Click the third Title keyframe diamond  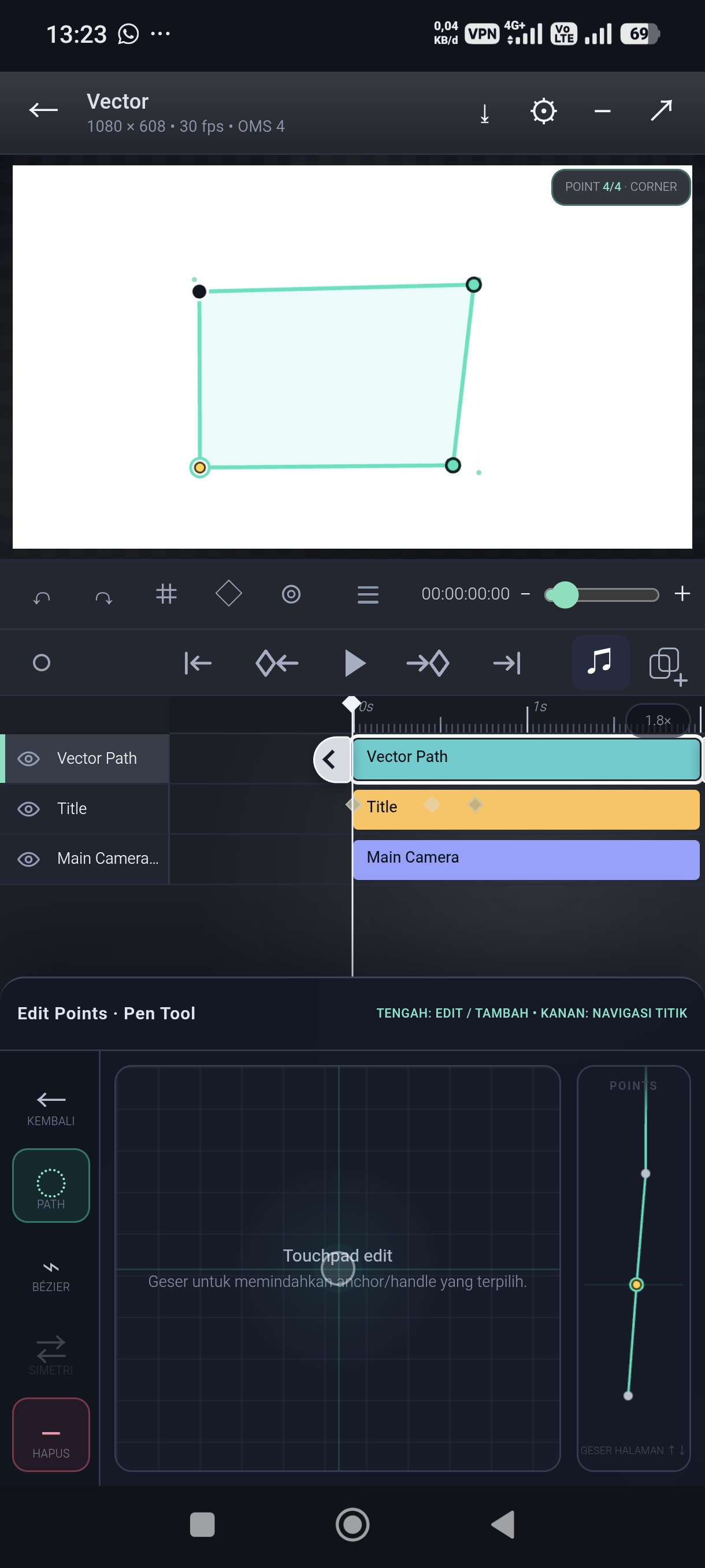click(x=475, y=805)
